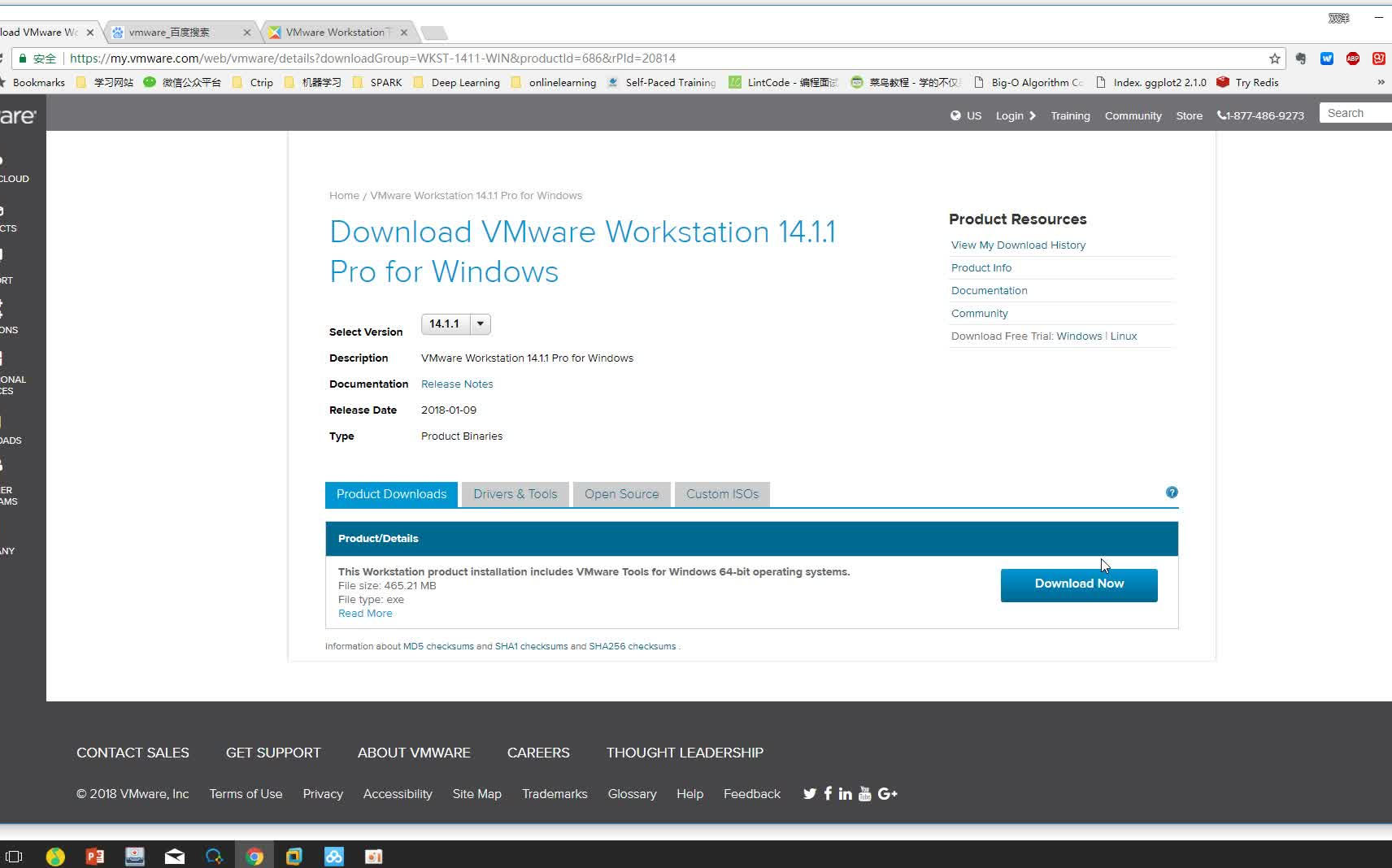The width and height of the screenshot is (1392, 868).
Task: Click the YouTube icon in the footer
Action: (x=865, y=793)
